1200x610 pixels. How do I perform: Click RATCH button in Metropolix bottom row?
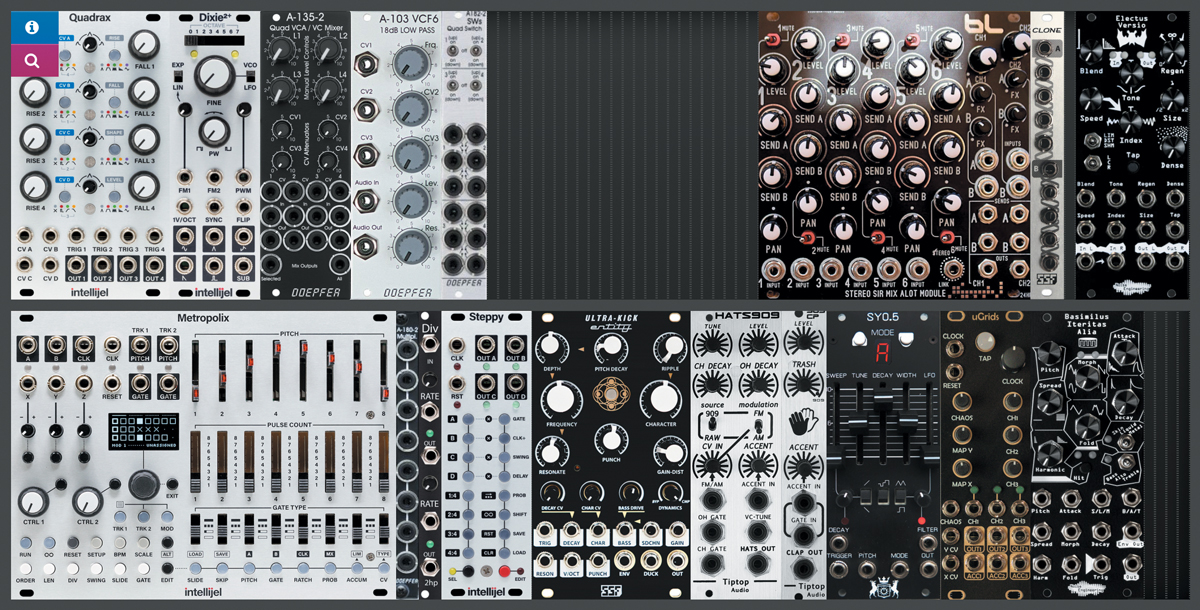click(303, 569)
